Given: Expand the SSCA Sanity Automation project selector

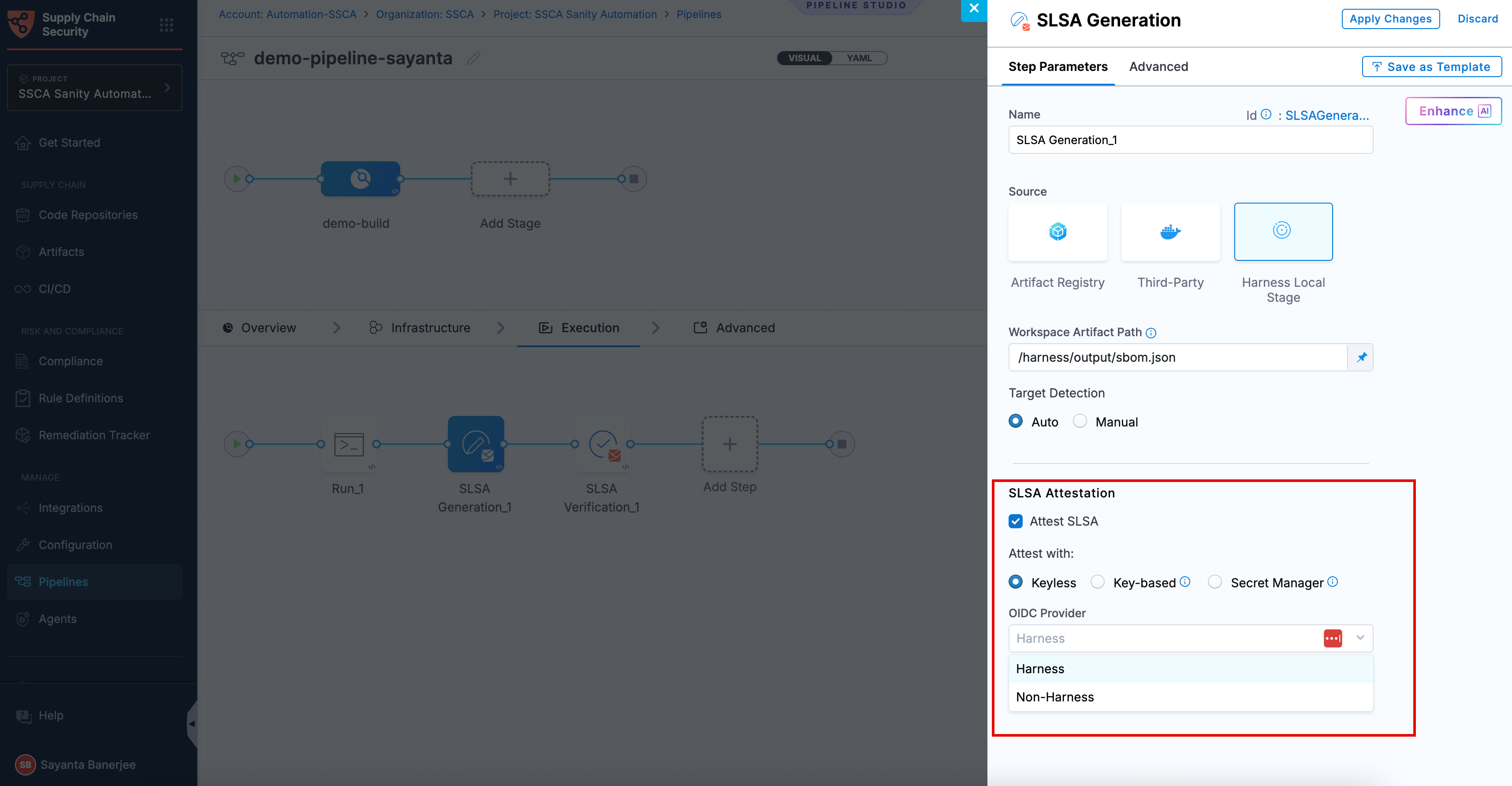Looking at the screenshot, I should 94,87.
